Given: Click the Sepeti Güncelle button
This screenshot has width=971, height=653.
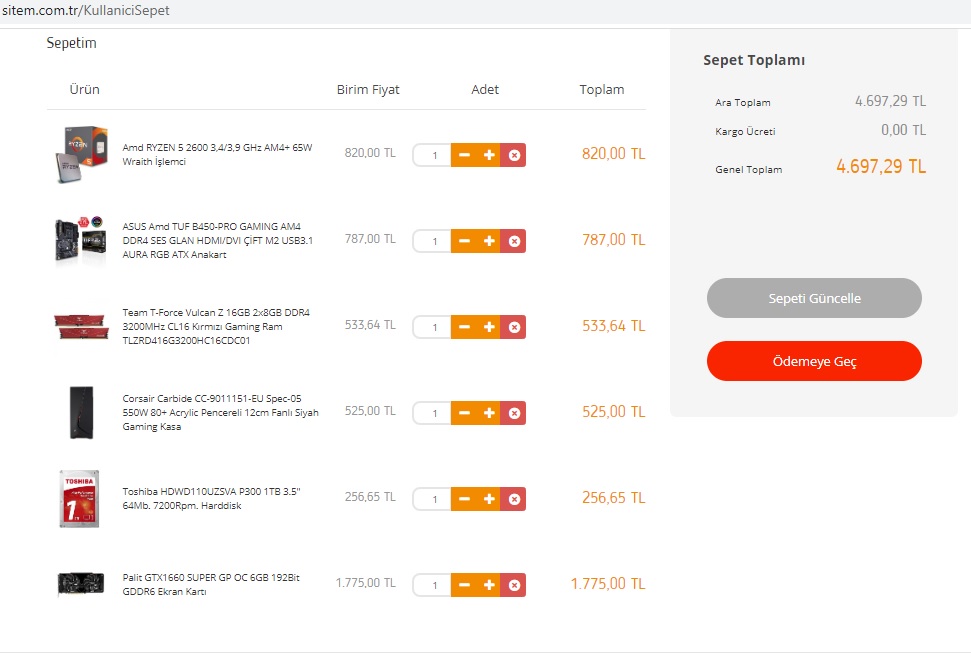Looking at the screenshot, I should point(814,298).
